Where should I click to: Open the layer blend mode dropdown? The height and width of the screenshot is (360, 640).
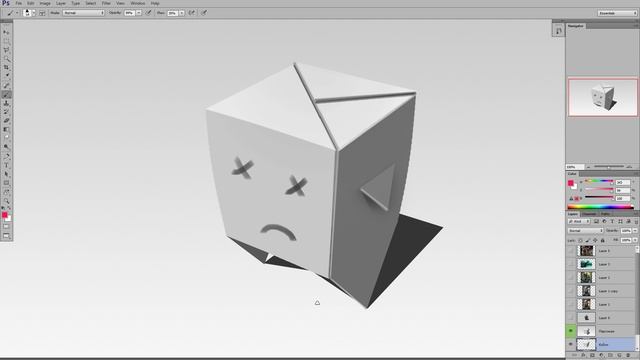pos(585,231)
